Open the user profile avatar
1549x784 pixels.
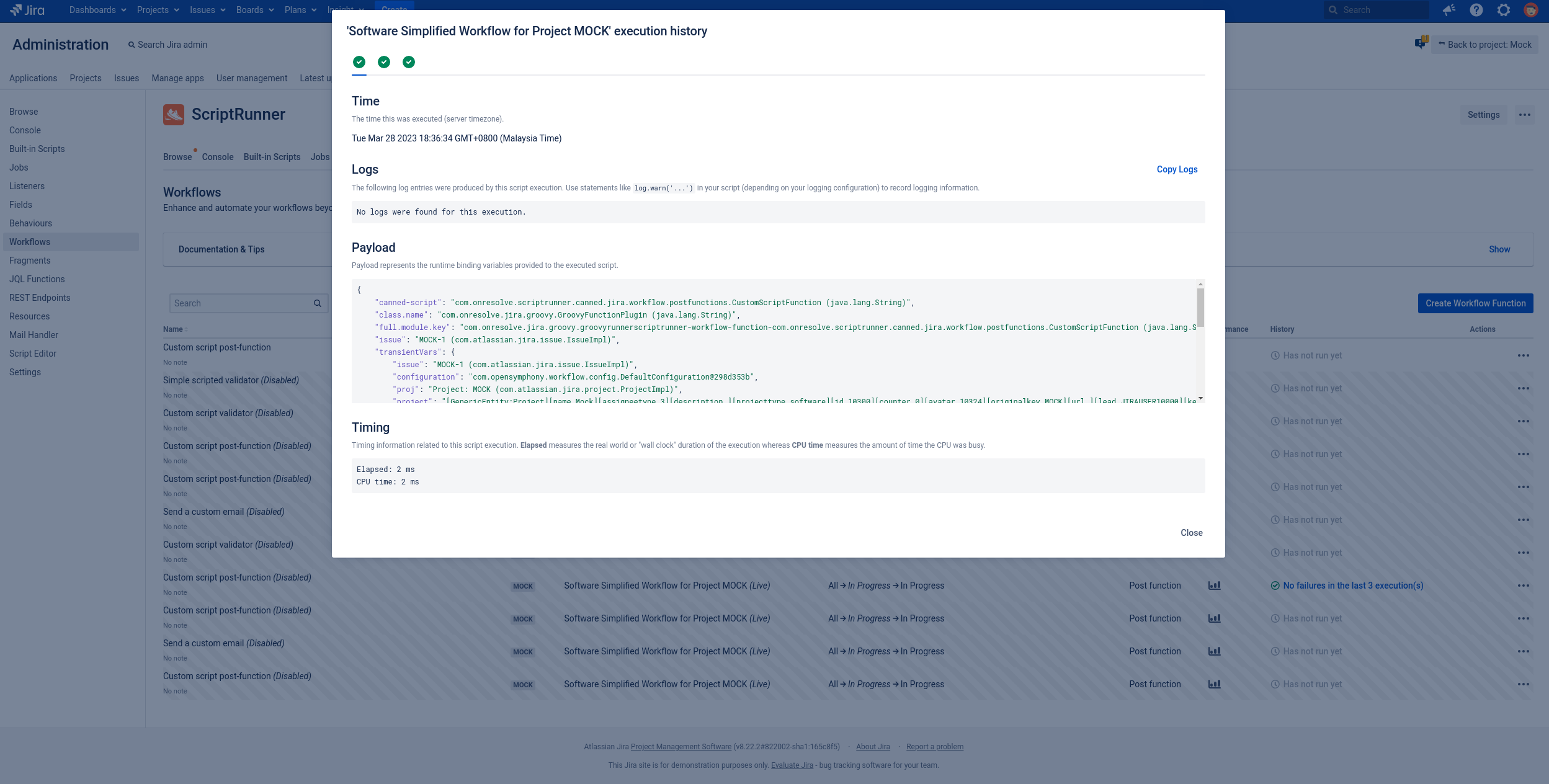pos(1531,10)
